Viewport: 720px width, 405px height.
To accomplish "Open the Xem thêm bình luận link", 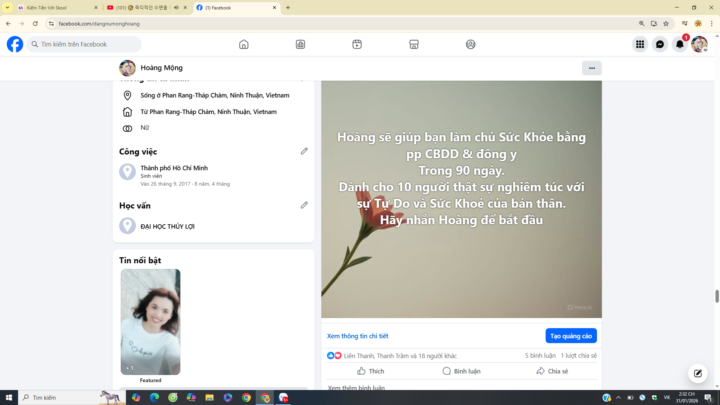I will point(356,388).
